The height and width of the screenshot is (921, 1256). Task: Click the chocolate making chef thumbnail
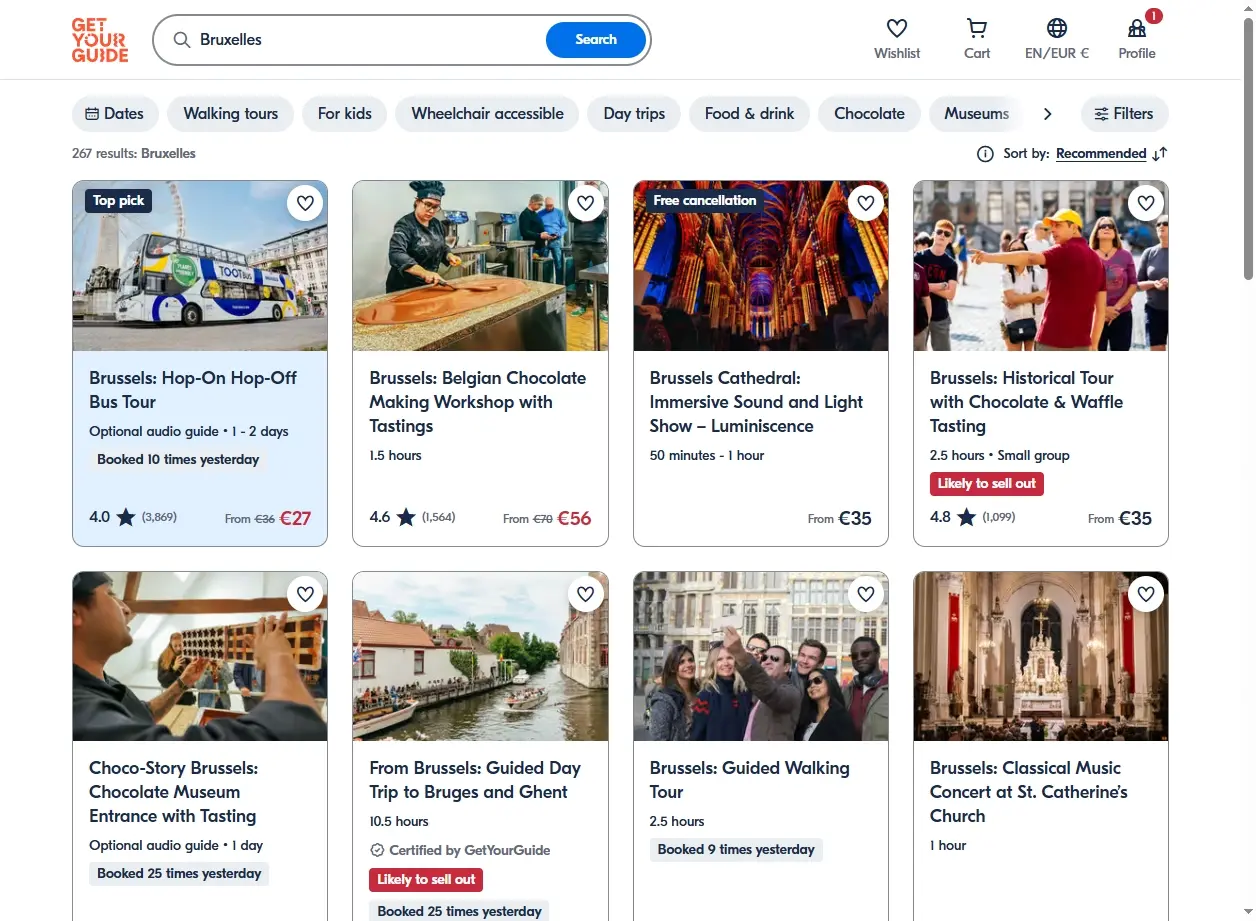[480, 266]
